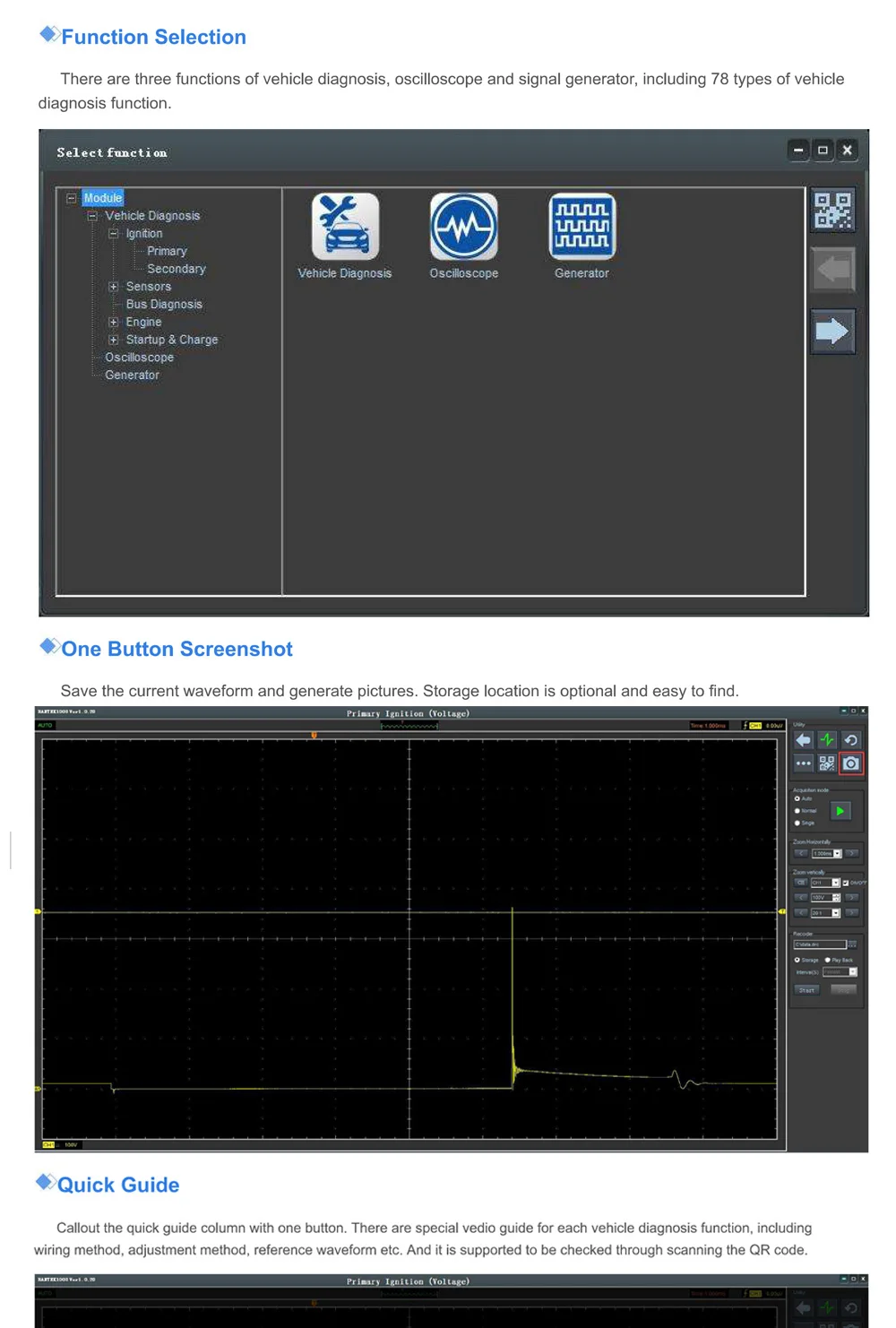The image size is (896, 1328).
Task: Expand the Engine tree node
Action: pyautogui.click(x=114, y=322)
